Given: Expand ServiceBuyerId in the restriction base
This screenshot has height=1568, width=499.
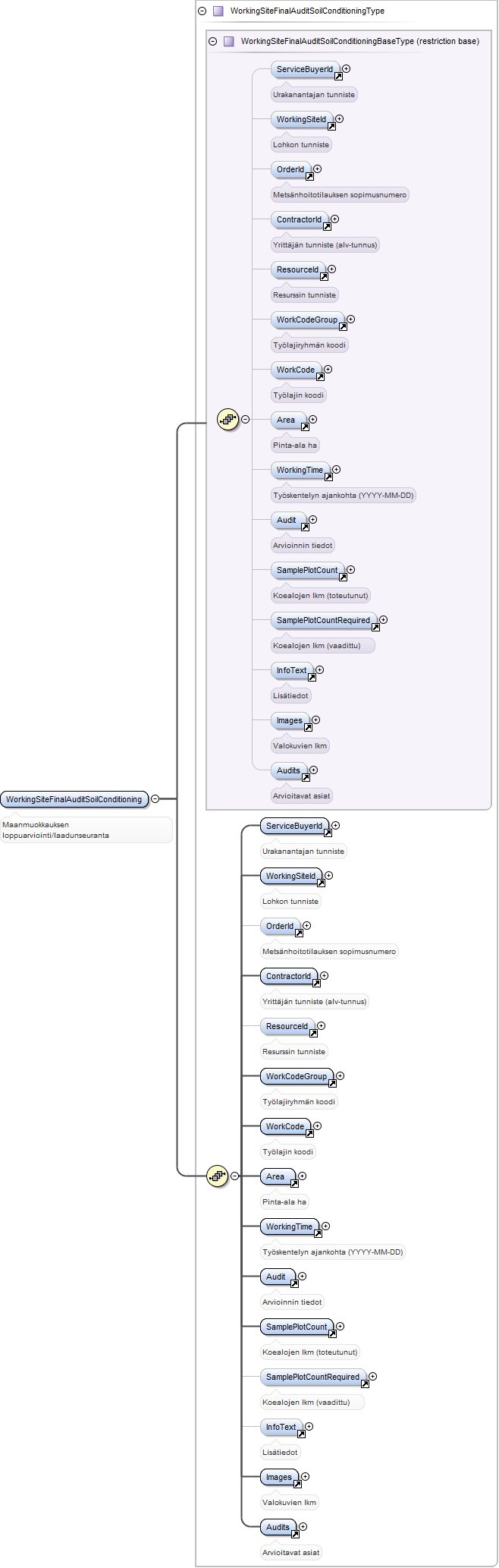Looking at the screenshot, I should [347, 69].
